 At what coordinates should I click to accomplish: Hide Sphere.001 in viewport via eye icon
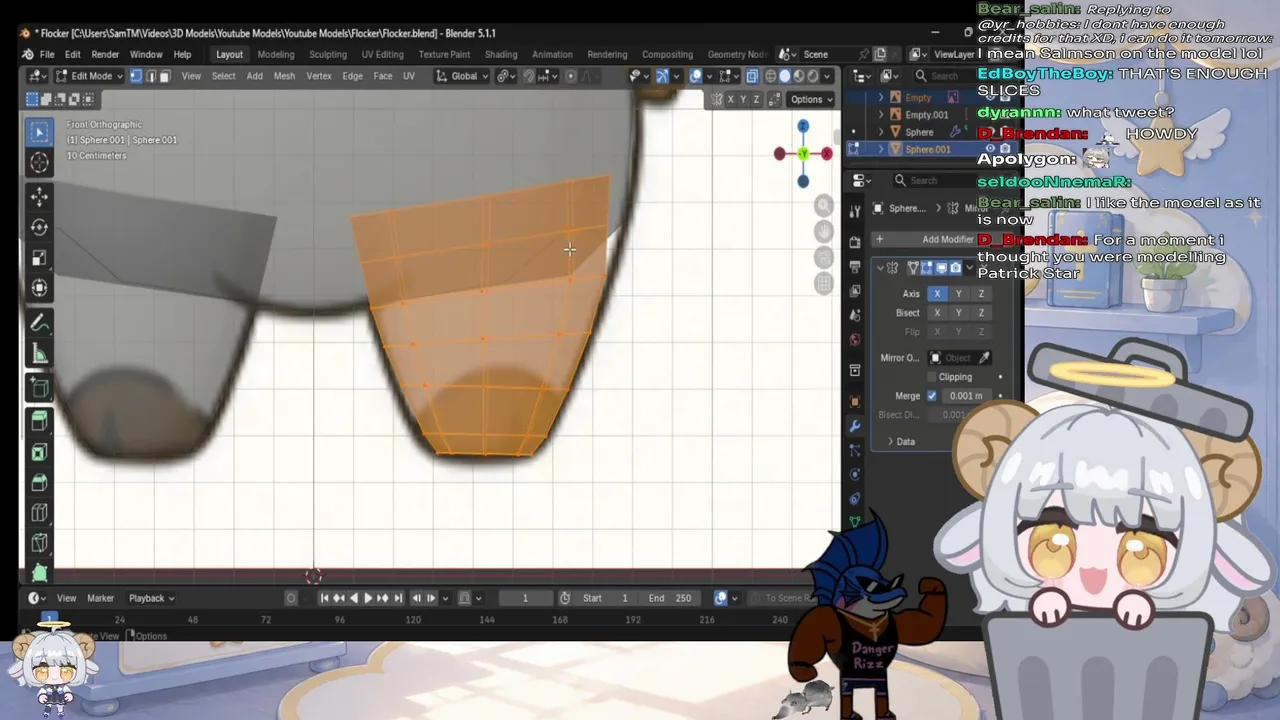990,149
